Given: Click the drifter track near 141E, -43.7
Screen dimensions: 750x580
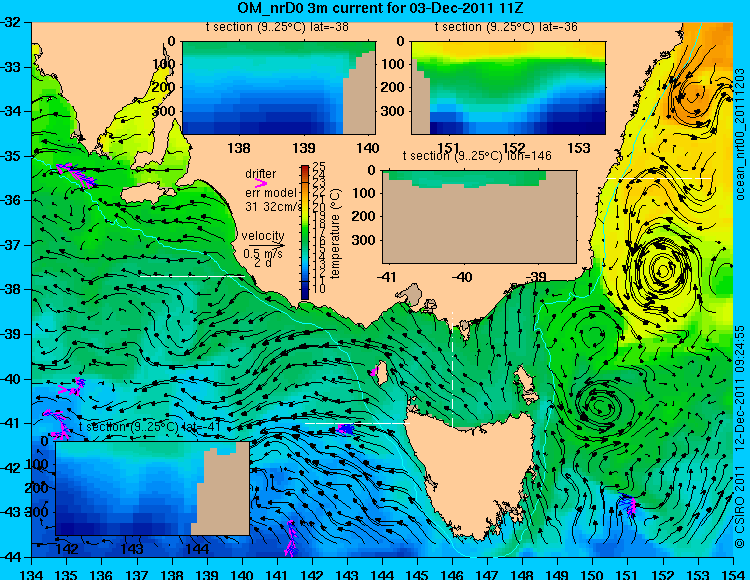Looking at the screenshot, I should [290, 539].
